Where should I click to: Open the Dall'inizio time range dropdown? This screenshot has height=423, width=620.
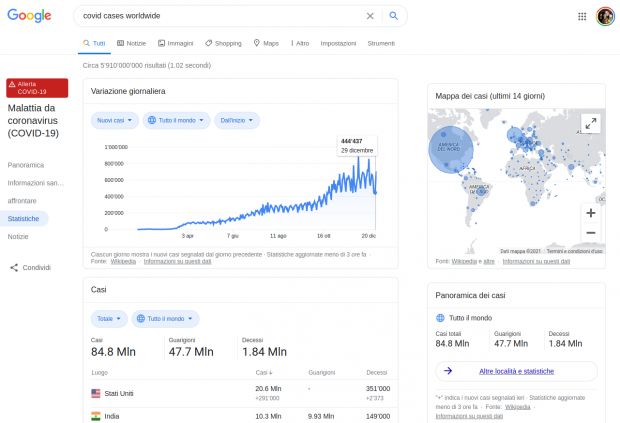pos(237,120)
